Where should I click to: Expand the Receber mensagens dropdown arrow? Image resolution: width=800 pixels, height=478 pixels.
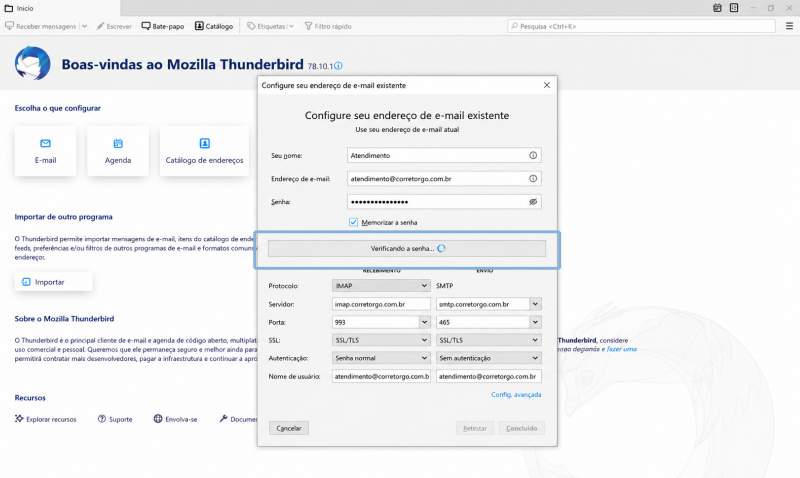(x=84, y=26)
